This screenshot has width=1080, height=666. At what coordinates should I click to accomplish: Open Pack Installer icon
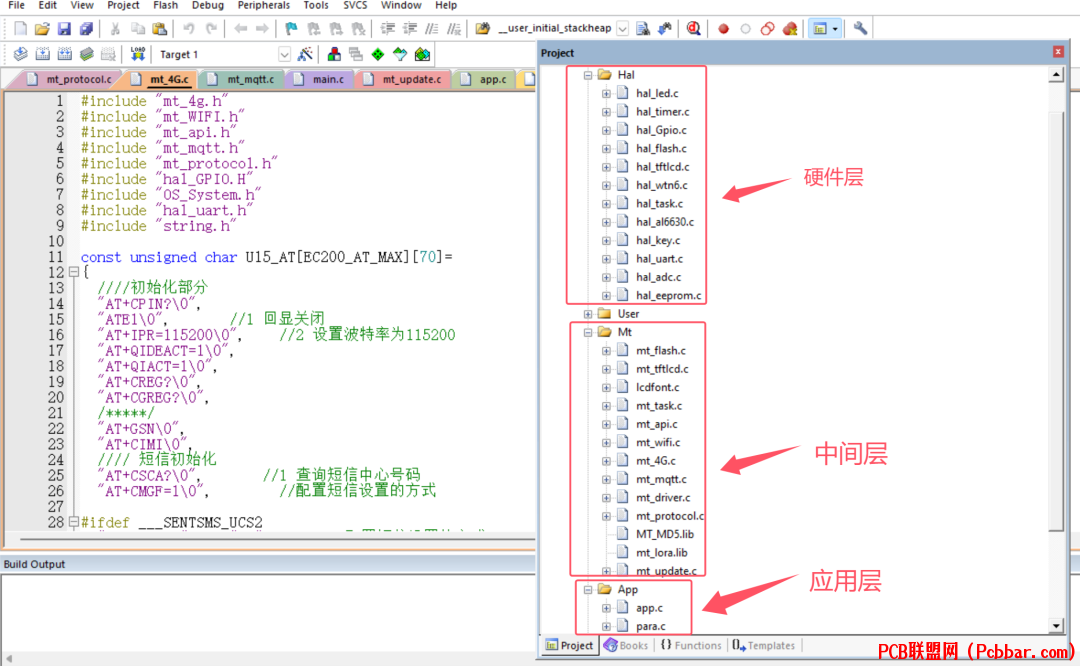[x=422, y=54]
